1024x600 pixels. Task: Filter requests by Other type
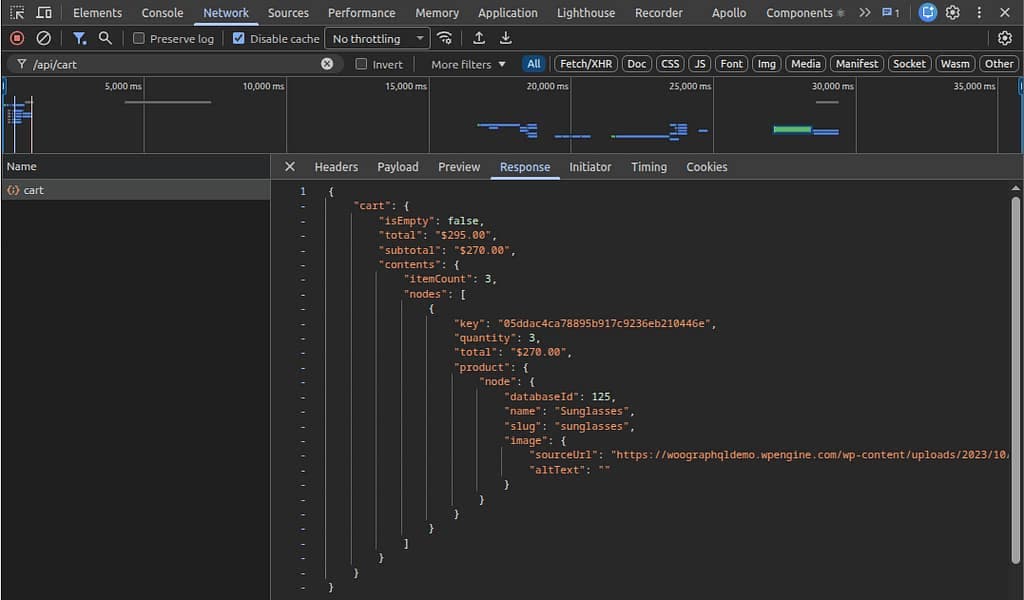[999, 64]
